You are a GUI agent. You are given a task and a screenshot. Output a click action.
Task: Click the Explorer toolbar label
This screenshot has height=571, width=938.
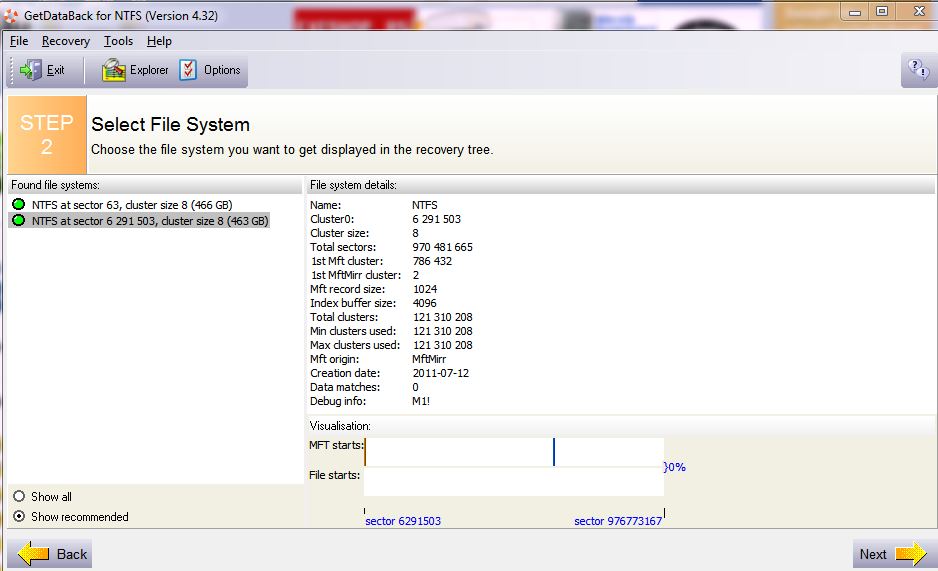[149, 70]
